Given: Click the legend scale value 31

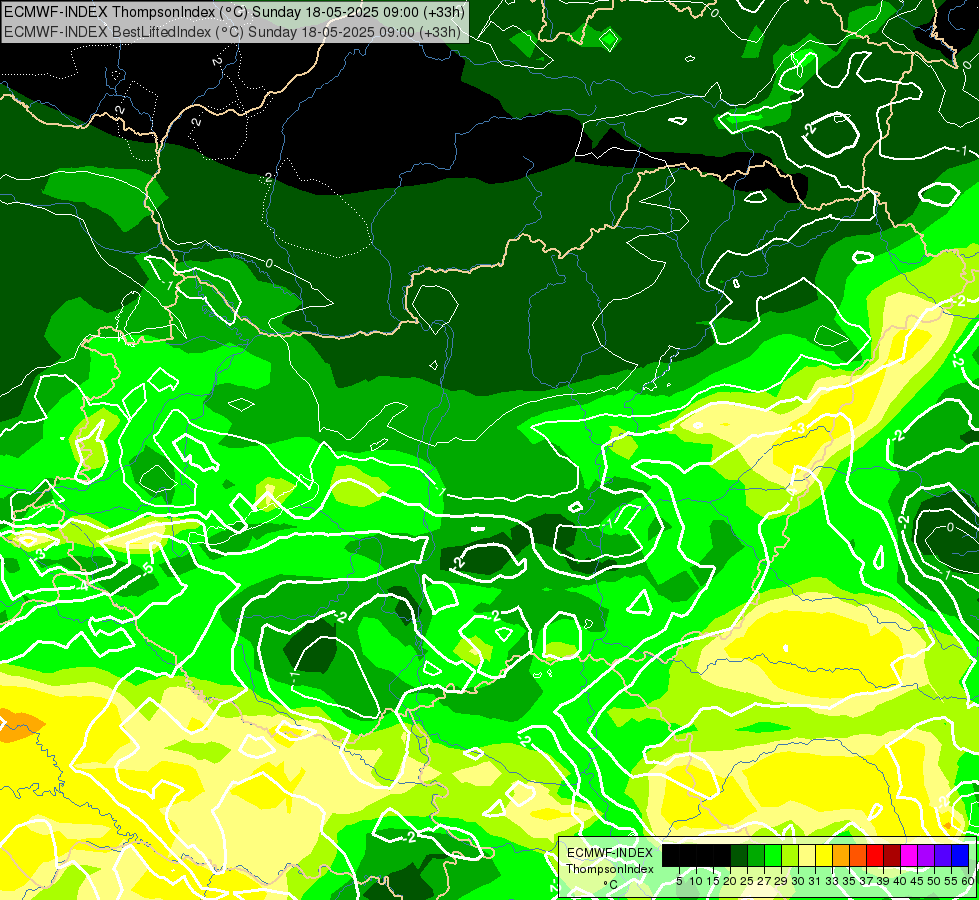Looking at the screenshot, I should 815,881.
